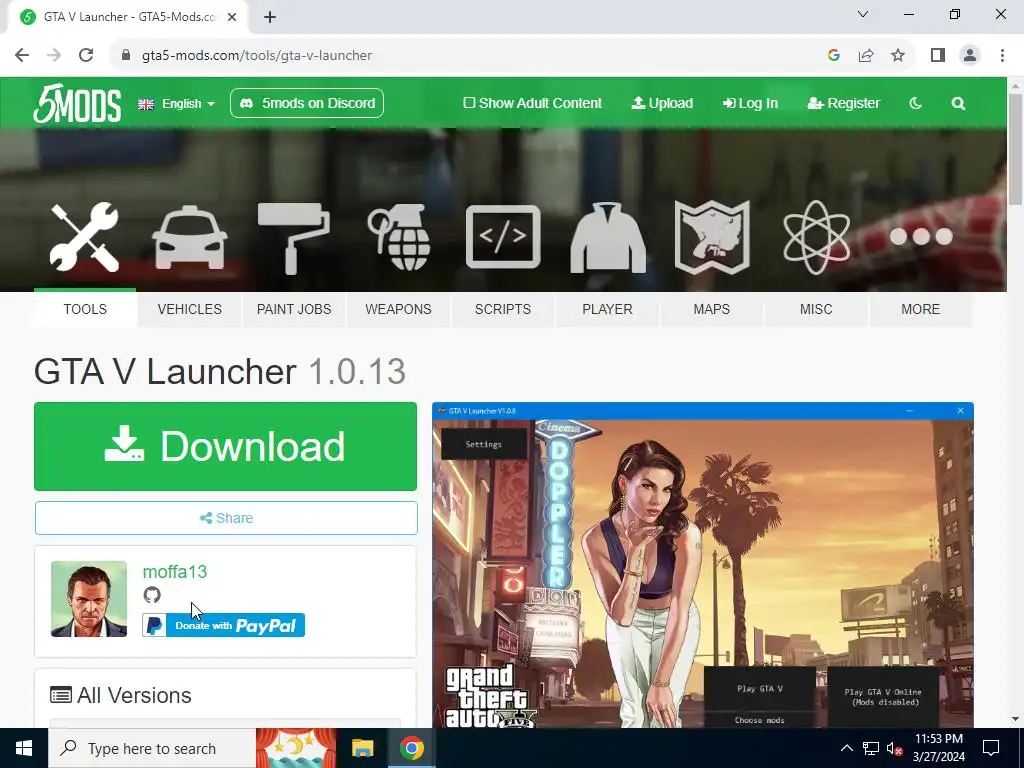Click the browser back arrow
Screen dimensions: 1024x768
point(22,56)
